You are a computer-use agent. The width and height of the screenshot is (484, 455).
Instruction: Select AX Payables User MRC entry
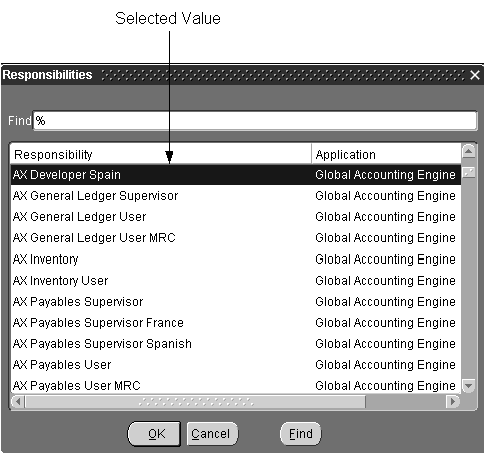click(236, 386)
